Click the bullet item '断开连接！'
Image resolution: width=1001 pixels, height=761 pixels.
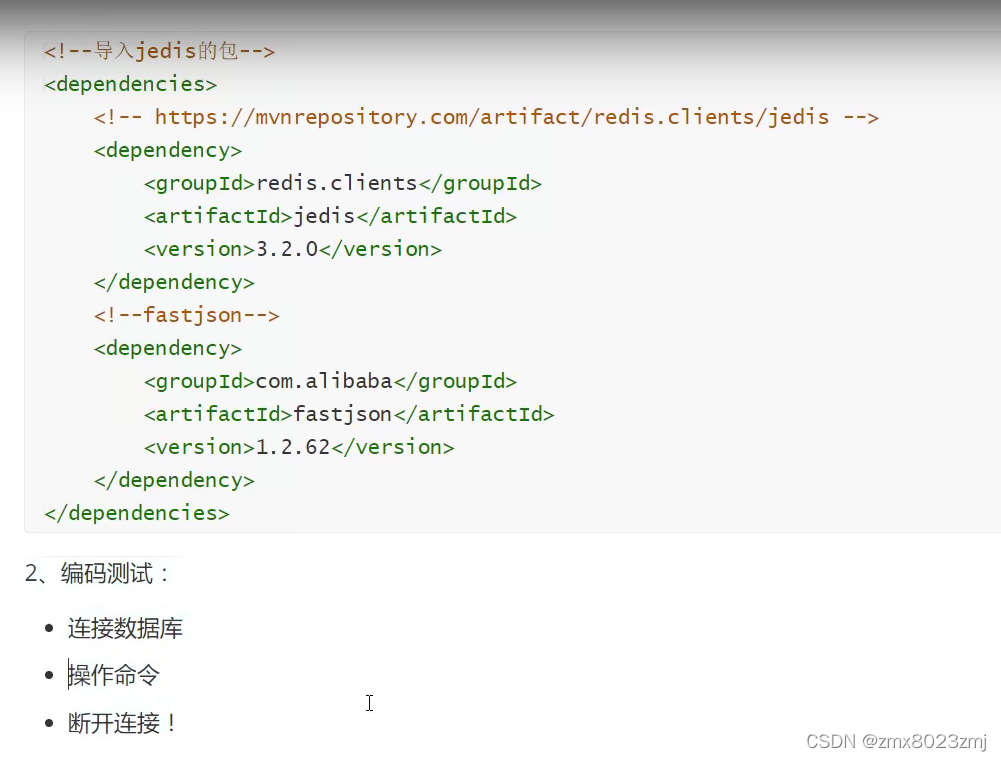click(x=123, y=723)
